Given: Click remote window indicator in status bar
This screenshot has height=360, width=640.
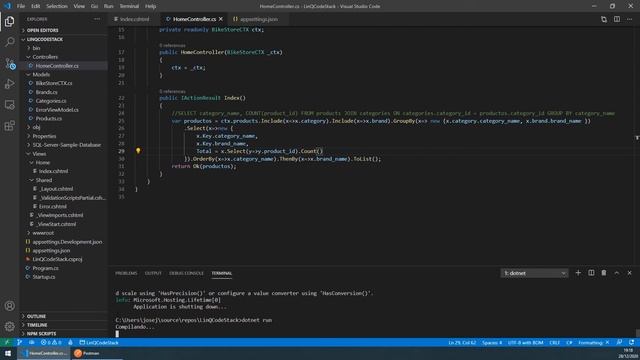Looking at the screenshot, I should point(7,342).
